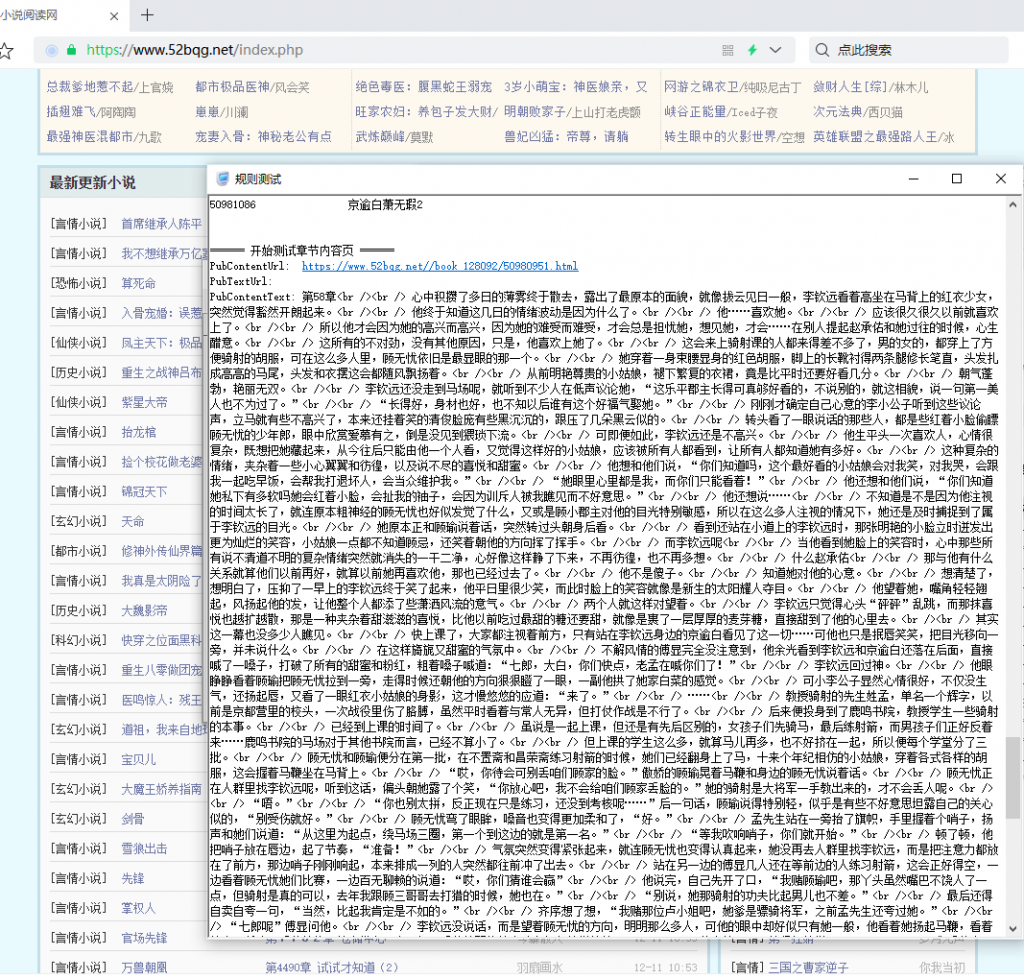
Task: Open 雪狼出击 novel link
Action: [x=144, y=848]
